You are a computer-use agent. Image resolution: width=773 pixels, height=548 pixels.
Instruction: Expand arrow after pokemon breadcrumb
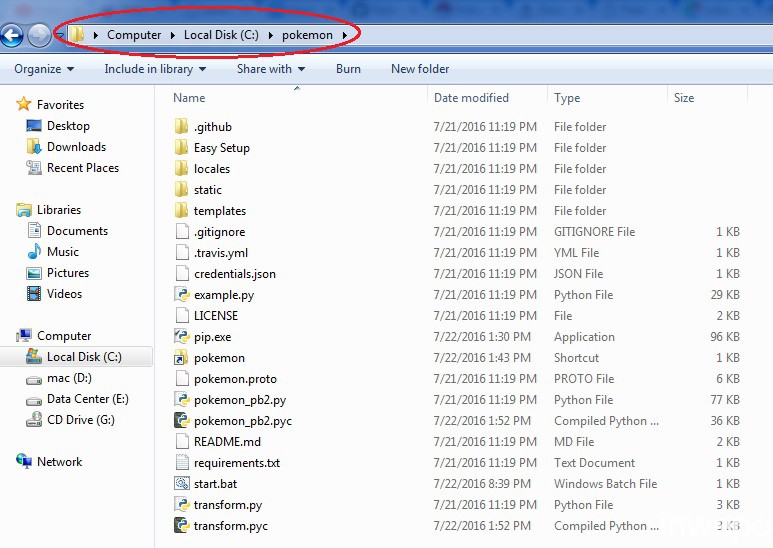point(345,35)
